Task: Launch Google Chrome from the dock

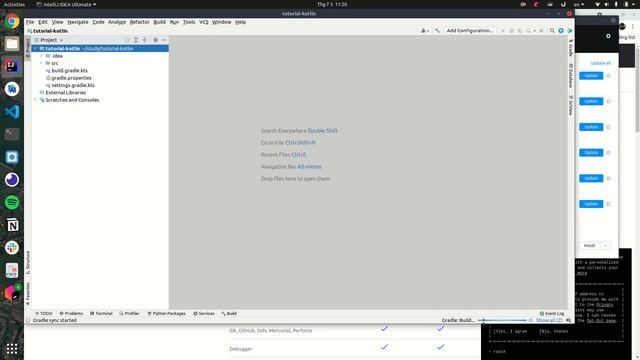Action: [12, 21]
